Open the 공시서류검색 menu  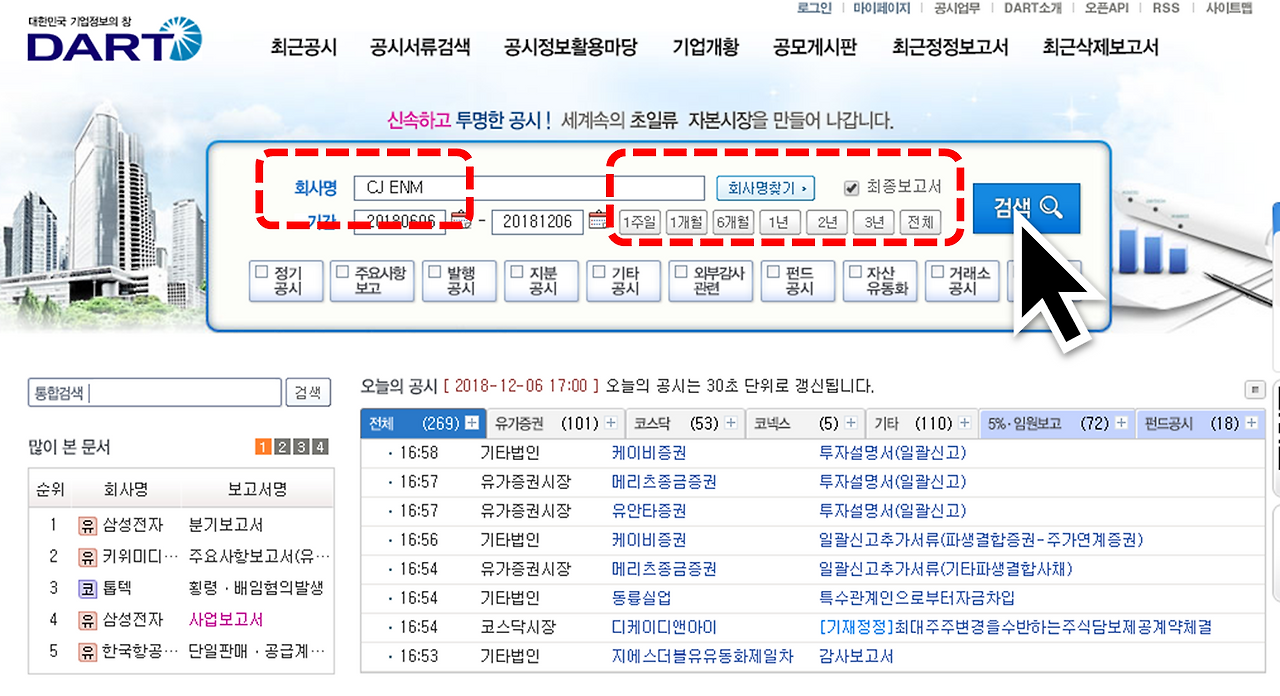pos(420,47)
